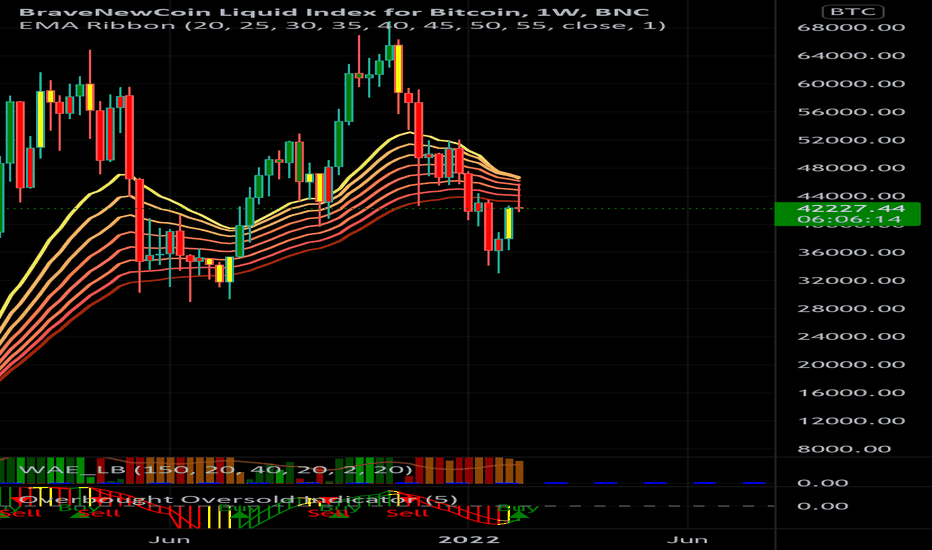
Task: Click the 32000.00 price axis label
Action: (851, 280)
